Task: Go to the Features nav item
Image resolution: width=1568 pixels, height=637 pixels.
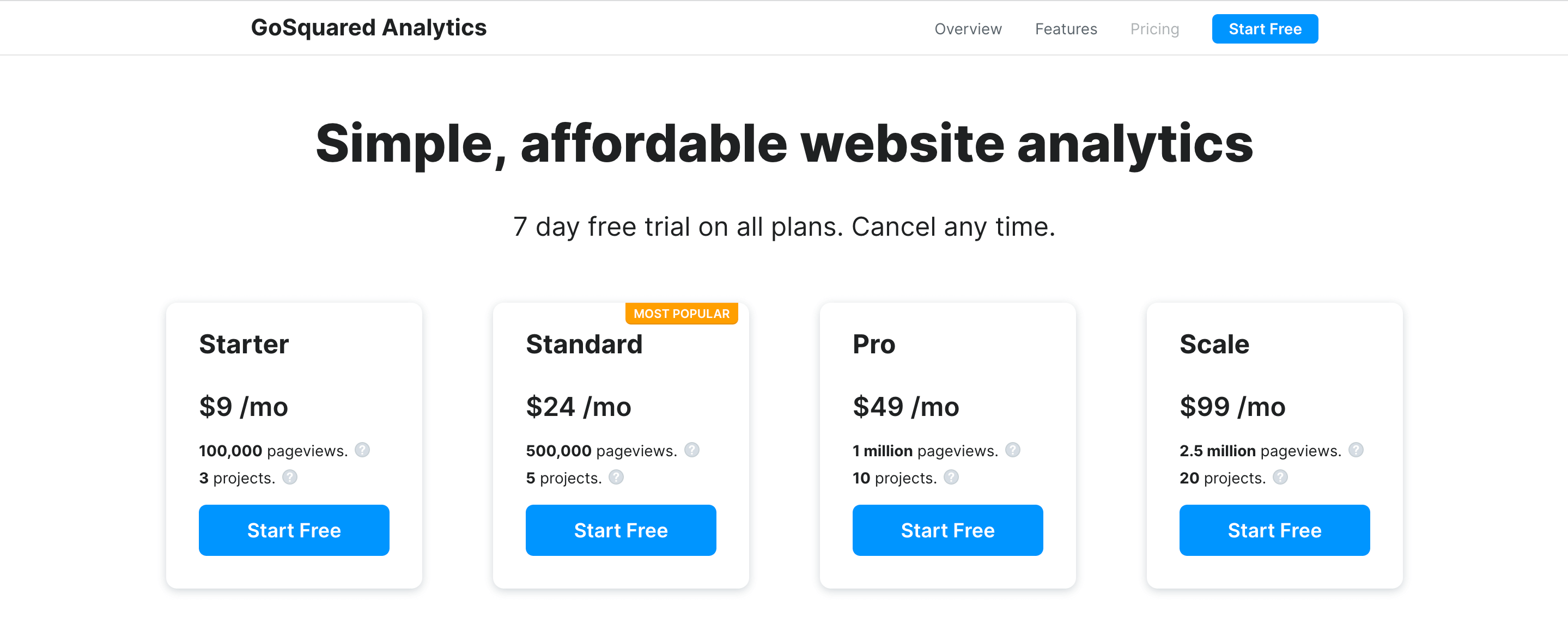Action: click(x=1066, y=29)
